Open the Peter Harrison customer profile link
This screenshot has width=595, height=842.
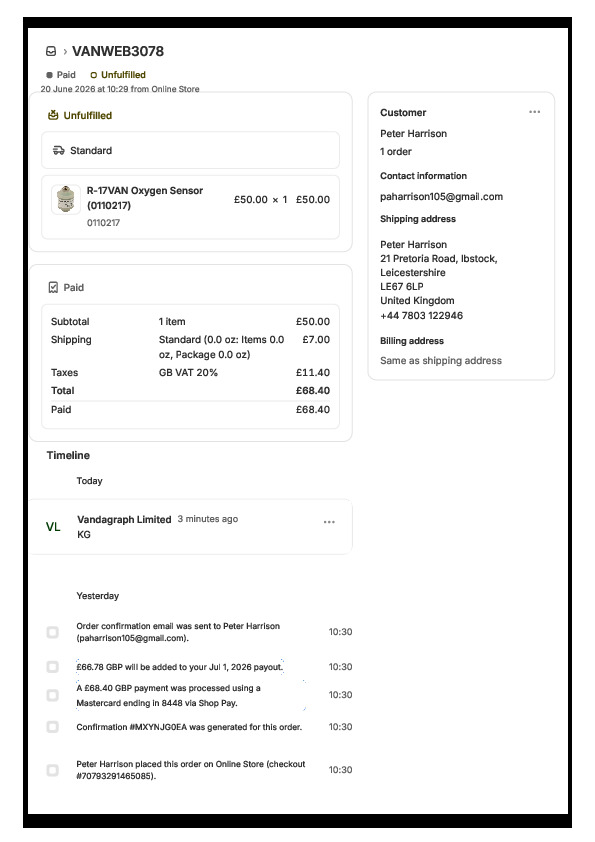coord(413,134)
